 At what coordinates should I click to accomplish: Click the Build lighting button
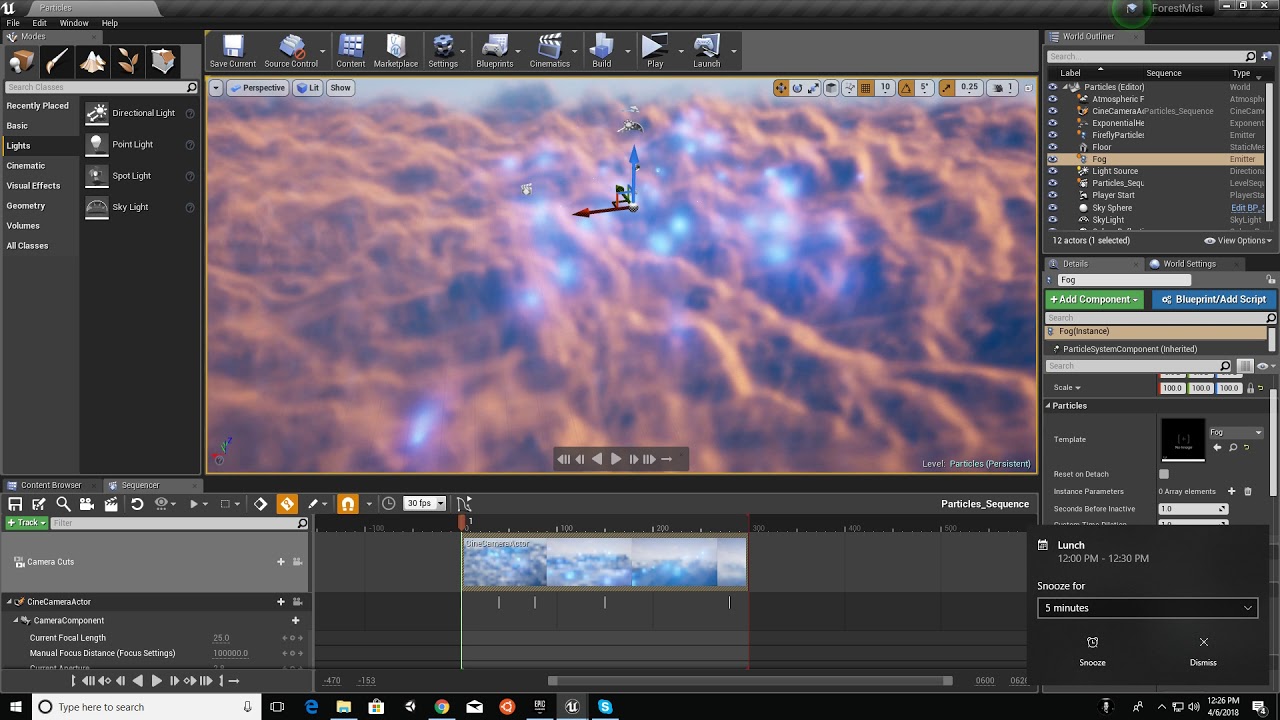coord(601,51)
